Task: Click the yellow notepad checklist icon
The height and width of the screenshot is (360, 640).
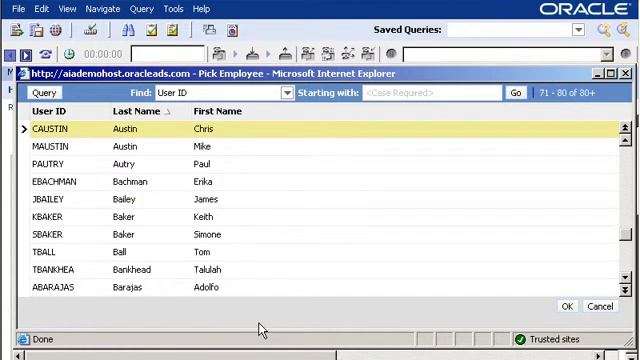Action: click(x=173, y=30)
